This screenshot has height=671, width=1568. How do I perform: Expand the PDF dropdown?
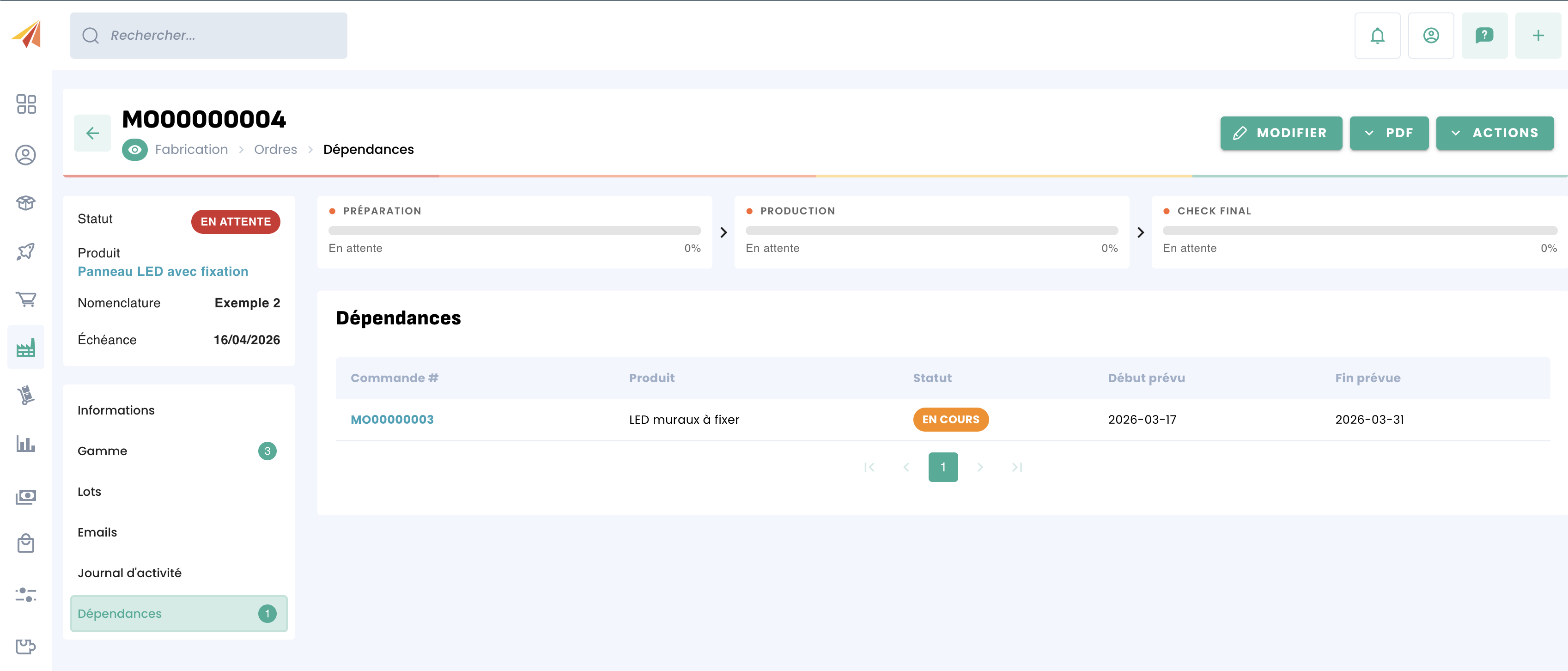tap(1388, 133)
